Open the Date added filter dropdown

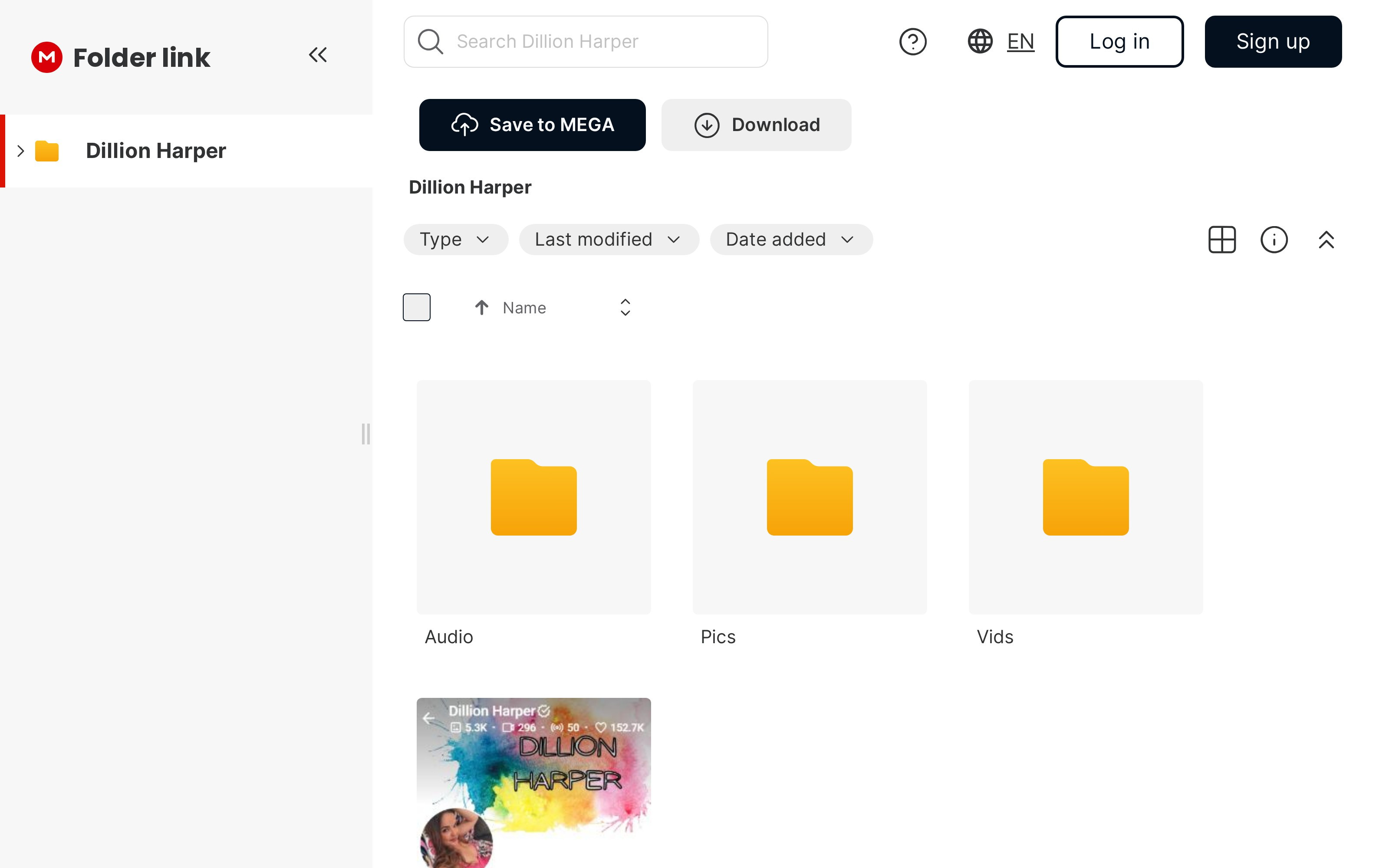click(x=791, y=240)
